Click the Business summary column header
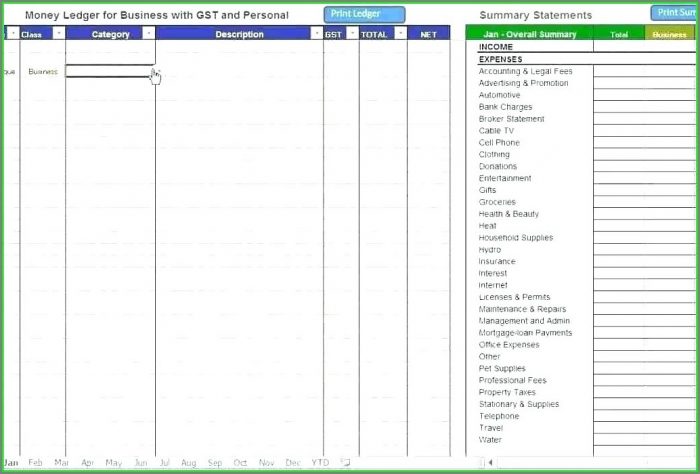This screenshot has width=700, height=474. (669, 34)
